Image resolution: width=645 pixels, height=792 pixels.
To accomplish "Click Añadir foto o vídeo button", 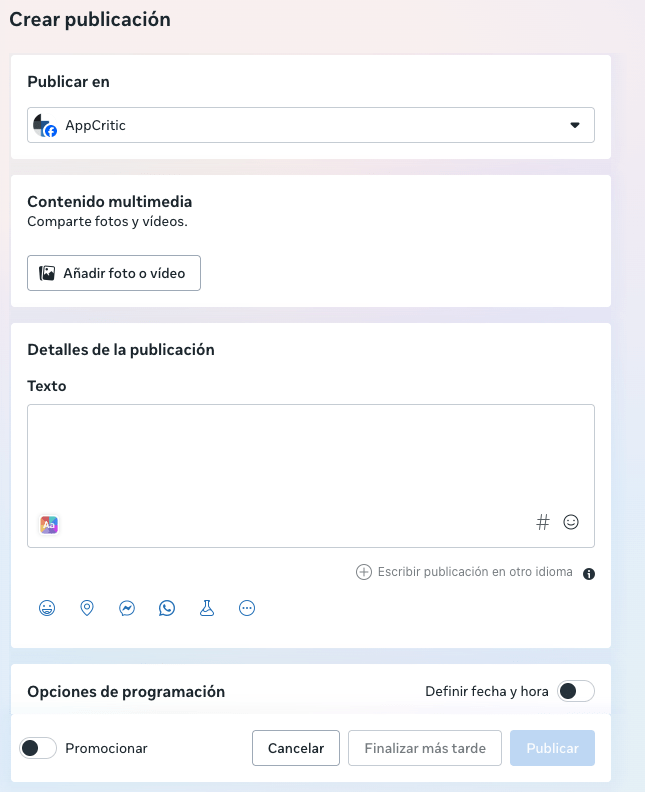I will click(114, 273).
